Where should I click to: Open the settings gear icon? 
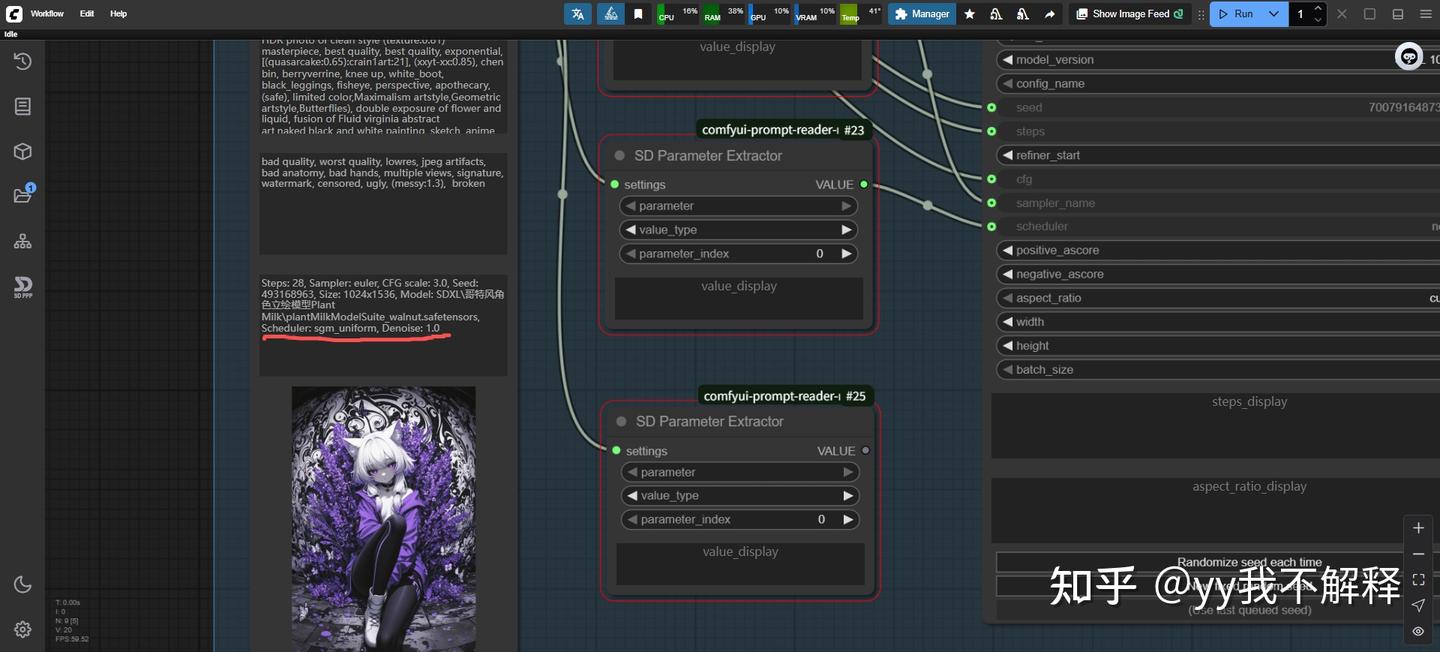(x=22, y=629)
